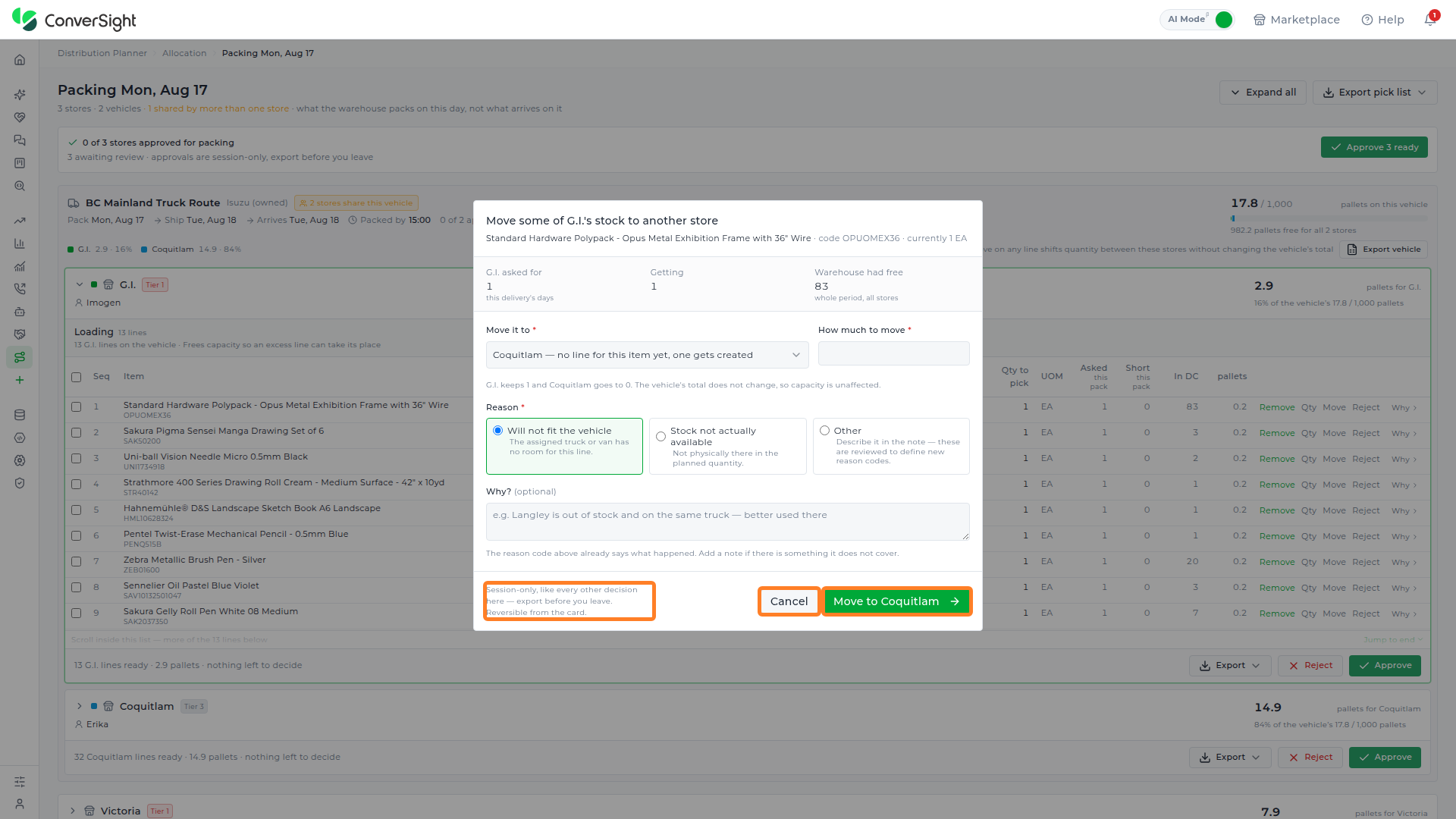Collapse the G.I. store section chevron
Screen dimensions: 1456x819
coord(79,285)
